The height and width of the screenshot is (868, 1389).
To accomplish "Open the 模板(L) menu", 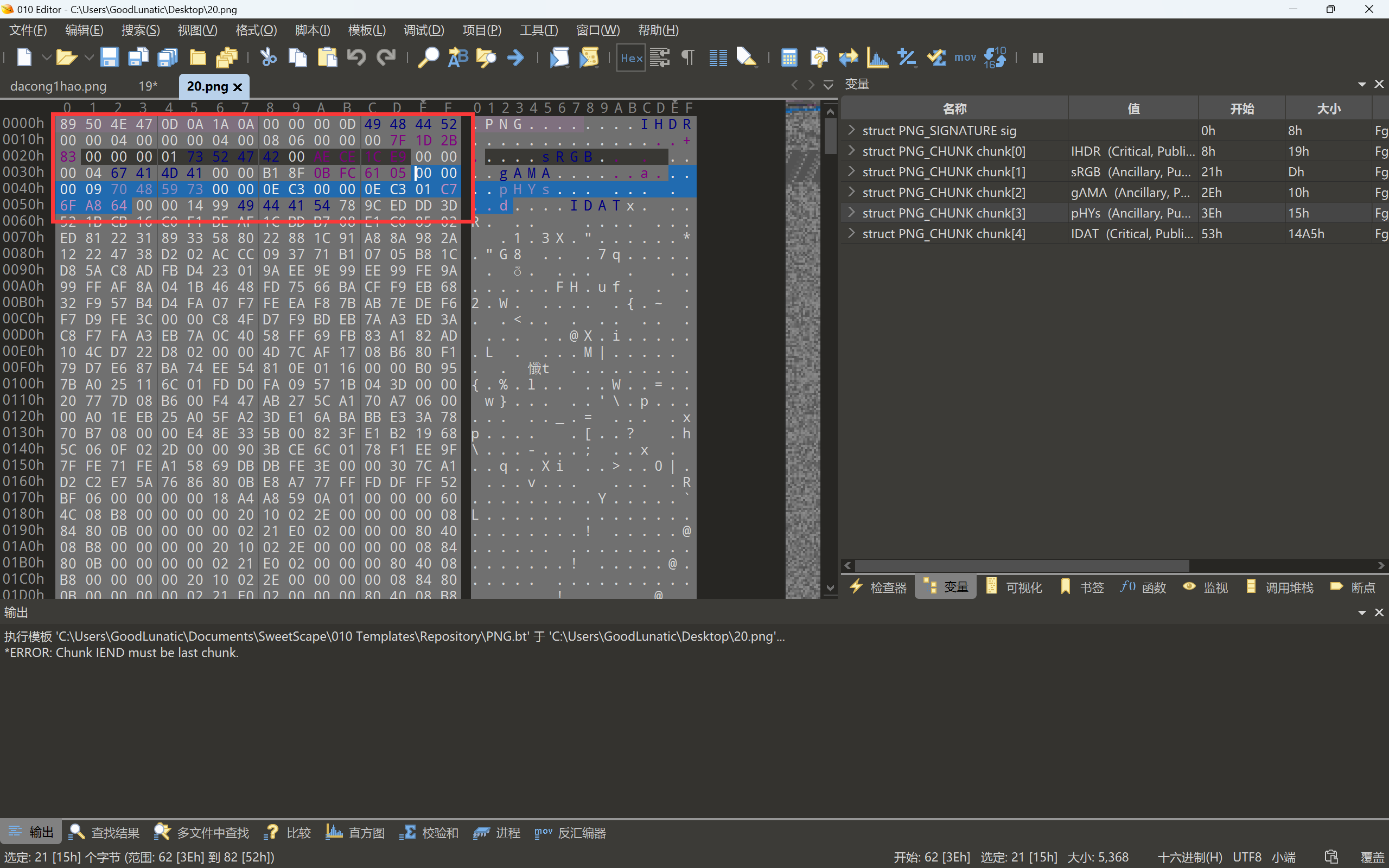I will pos(367,30).
